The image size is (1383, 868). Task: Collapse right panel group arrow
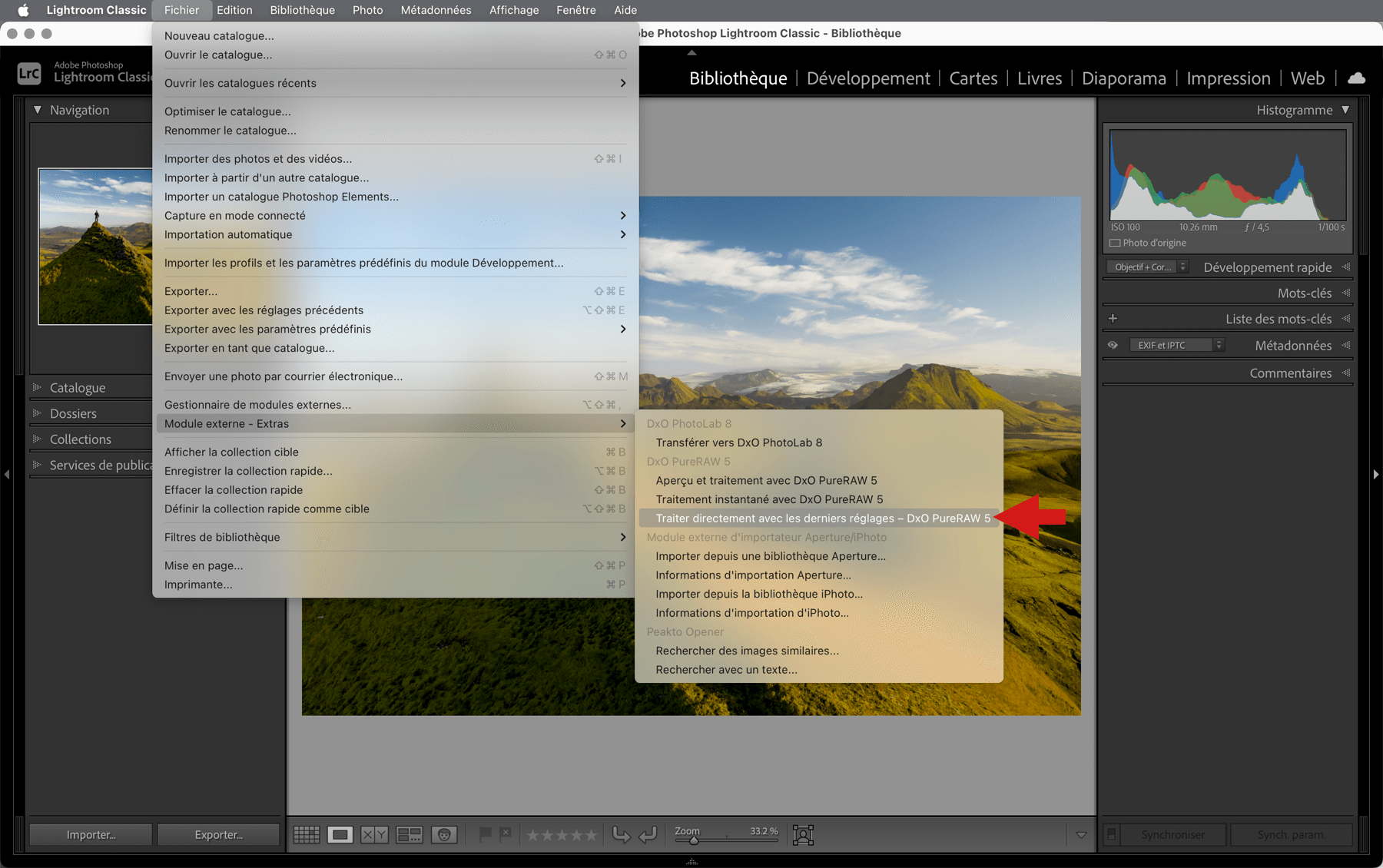pyautogui.click(x=1375, y=475)
